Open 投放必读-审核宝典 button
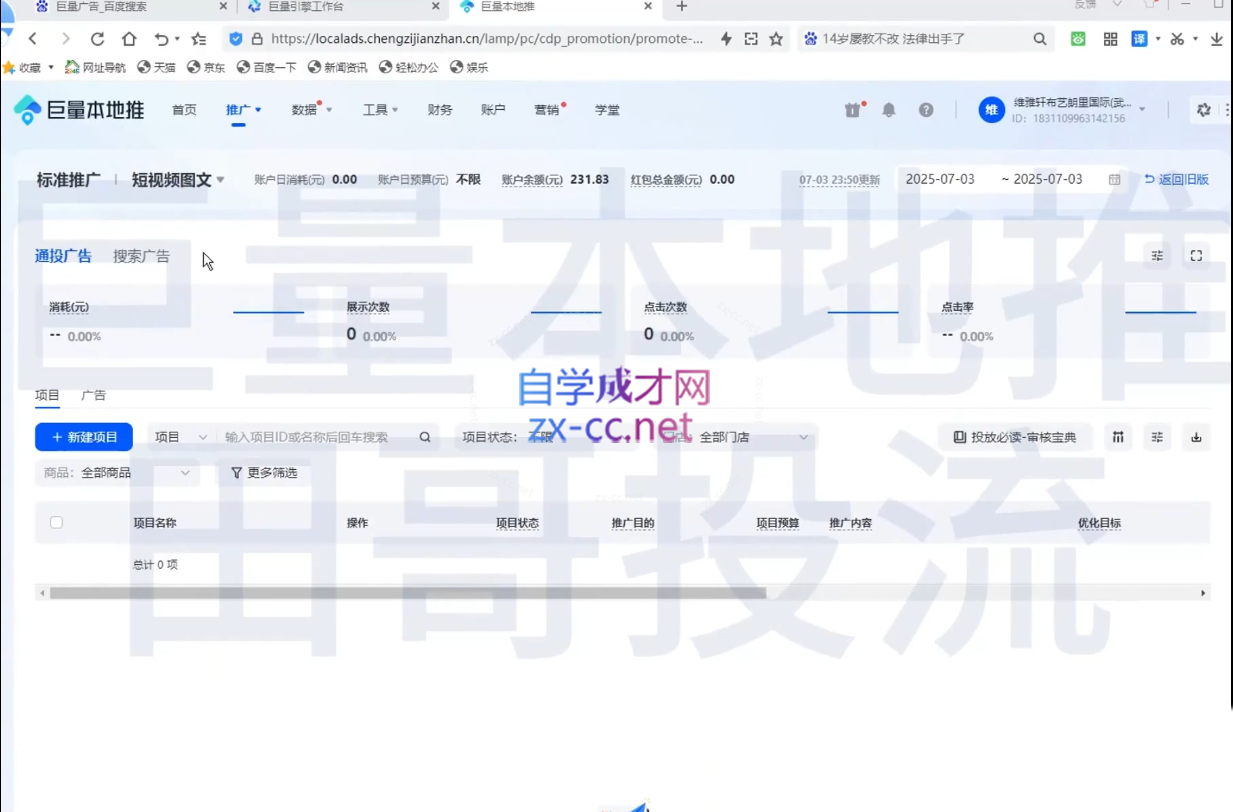Image resolution: width=1233 pixels, height=812 pixels. (1015, 437)
